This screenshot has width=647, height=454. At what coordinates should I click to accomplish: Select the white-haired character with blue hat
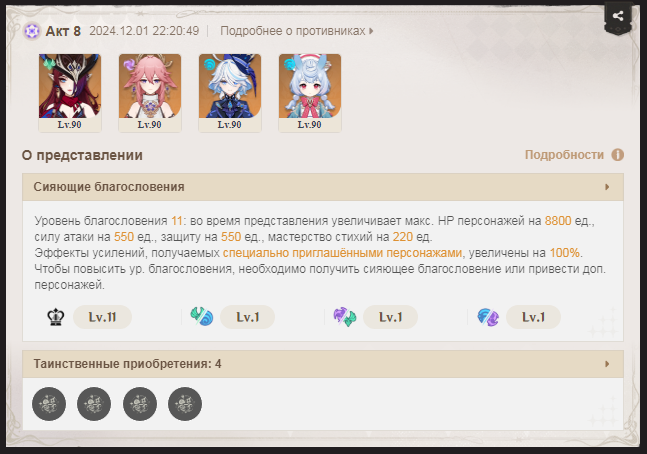tap(230, 93)
